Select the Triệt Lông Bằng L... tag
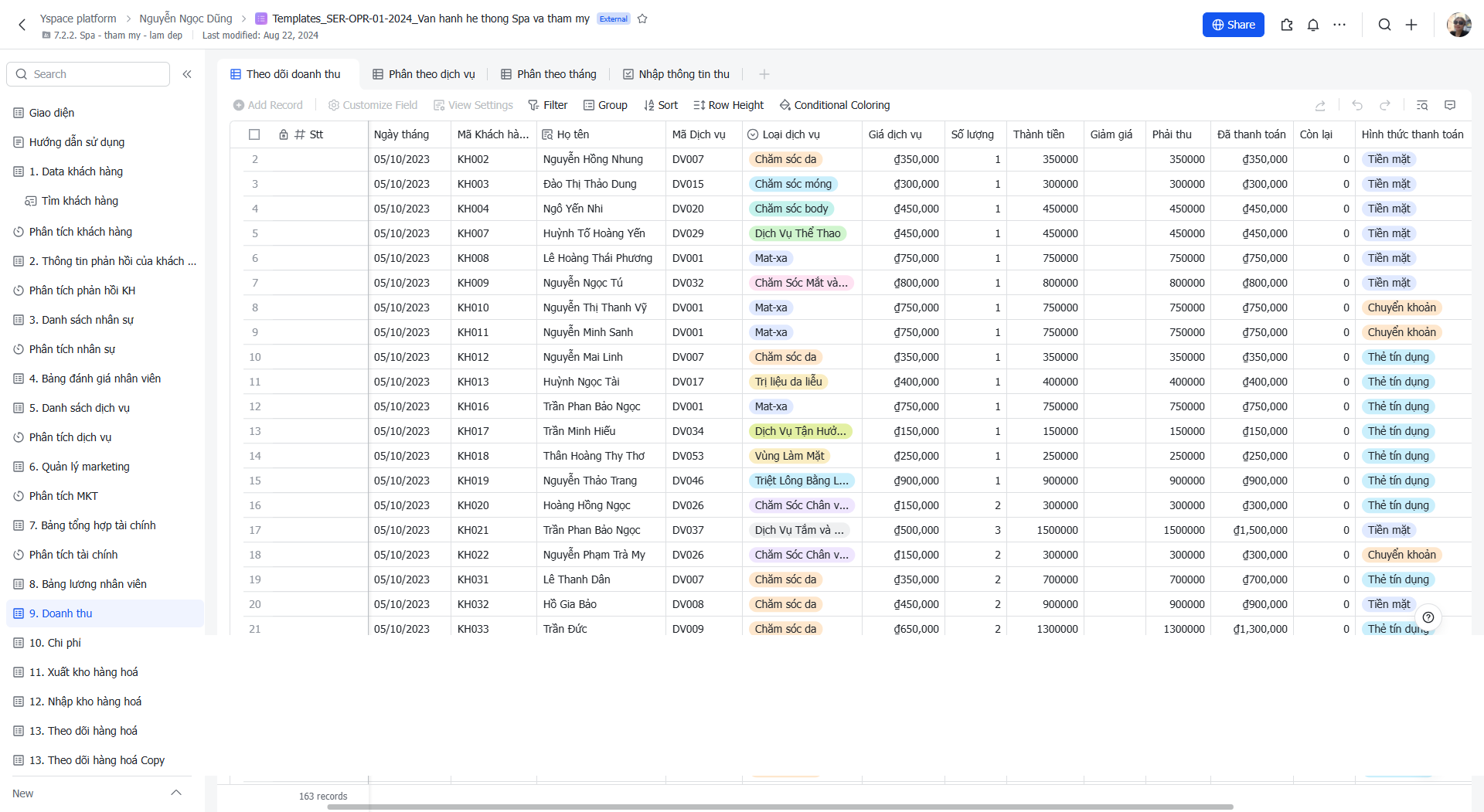1484x812 pixels. coord(802,481)
